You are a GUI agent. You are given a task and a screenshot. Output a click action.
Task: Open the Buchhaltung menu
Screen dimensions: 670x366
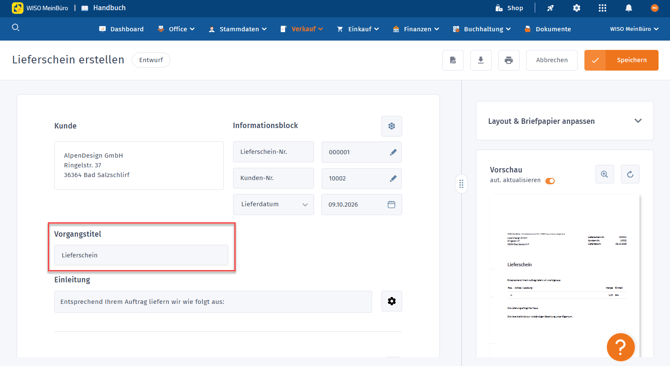(x=482, y=29)
